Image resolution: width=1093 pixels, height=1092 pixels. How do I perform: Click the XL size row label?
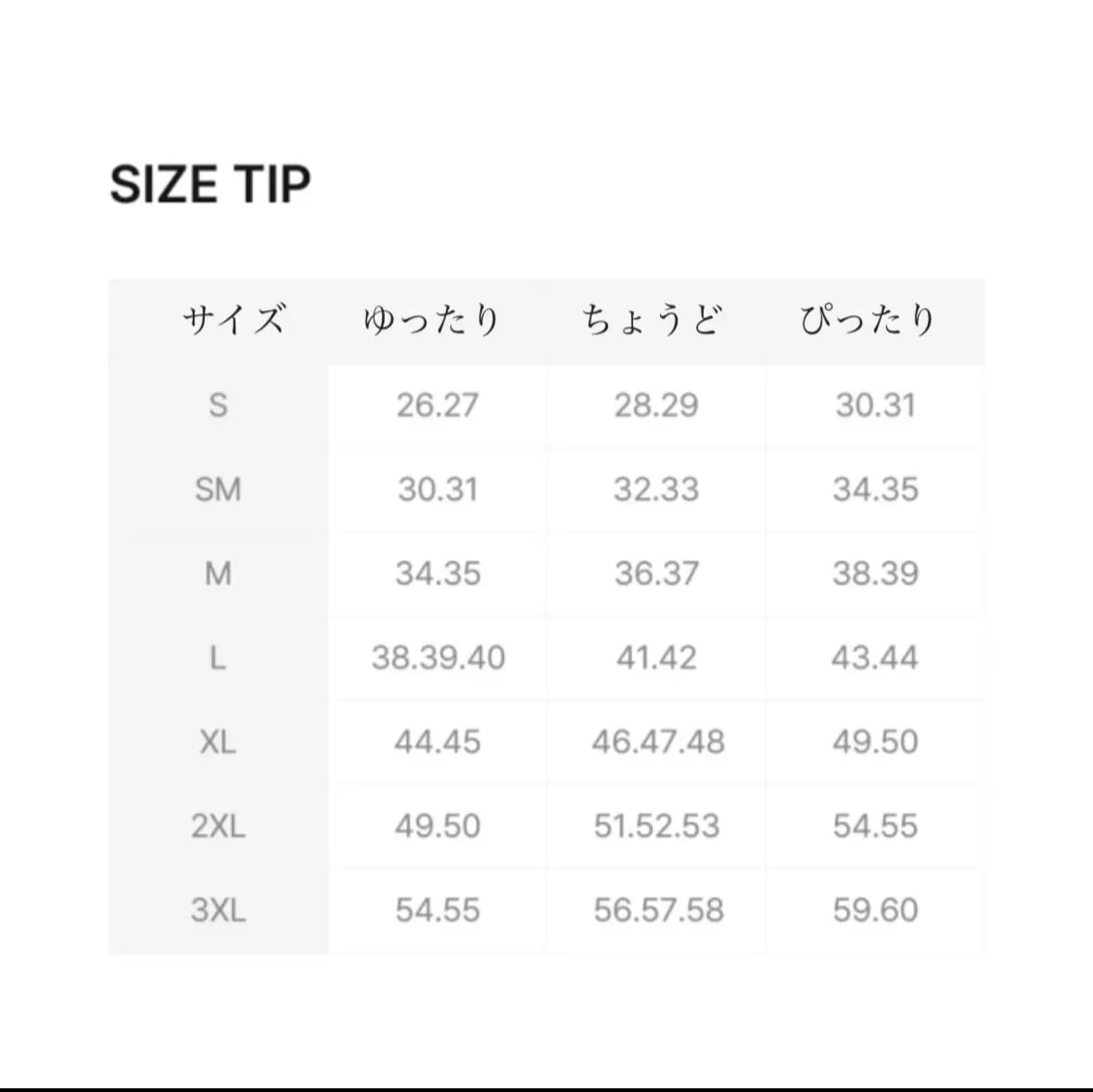[x=218, y=742]
